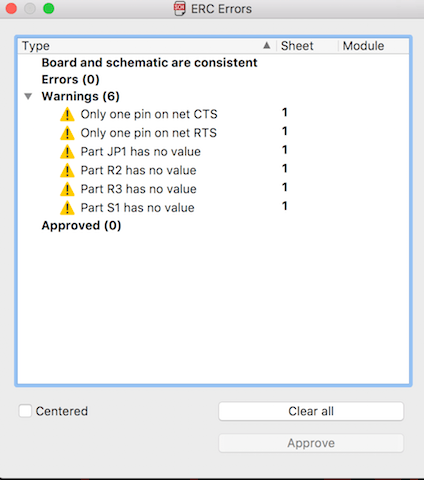Screen dimensions: 424x480
Task: Click warning icon beside Part JP1
Action: (67, 152)
